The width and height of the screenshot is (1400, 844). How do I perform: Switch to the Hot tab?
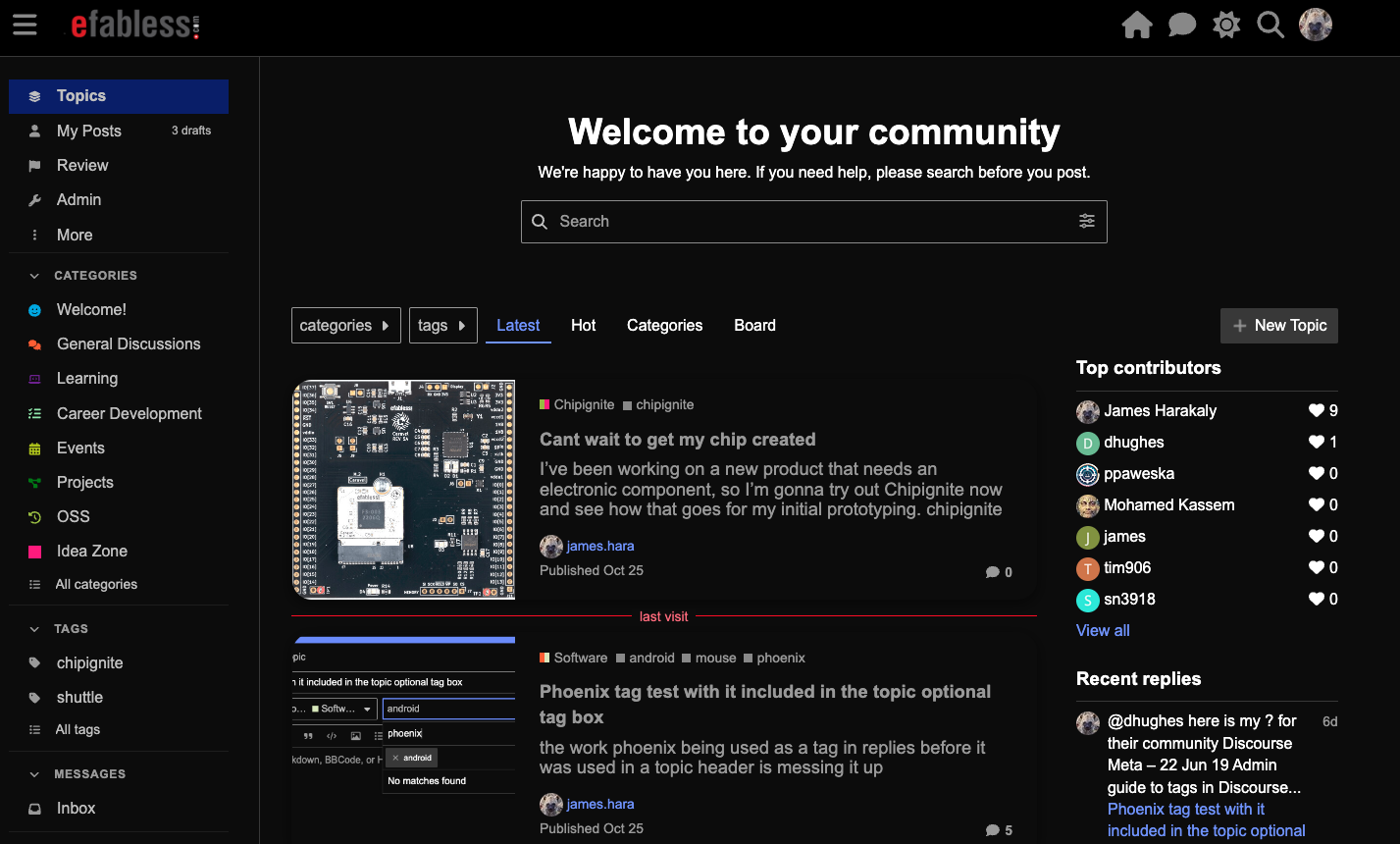(x=583, y=326)
